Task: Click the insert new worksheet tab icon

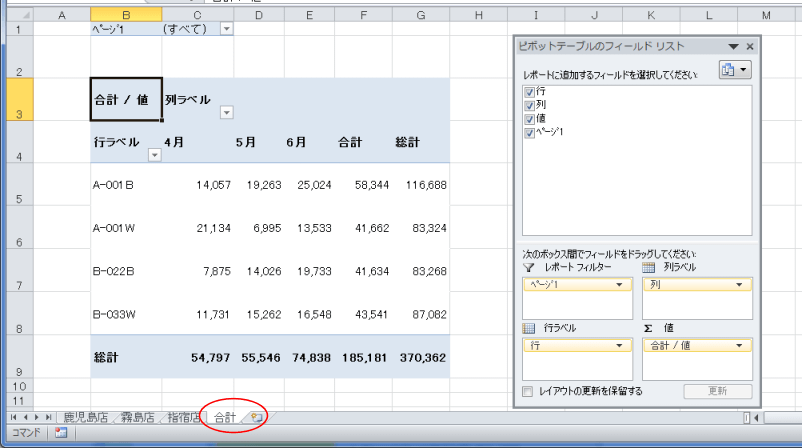Action: (x=257, y=416)
